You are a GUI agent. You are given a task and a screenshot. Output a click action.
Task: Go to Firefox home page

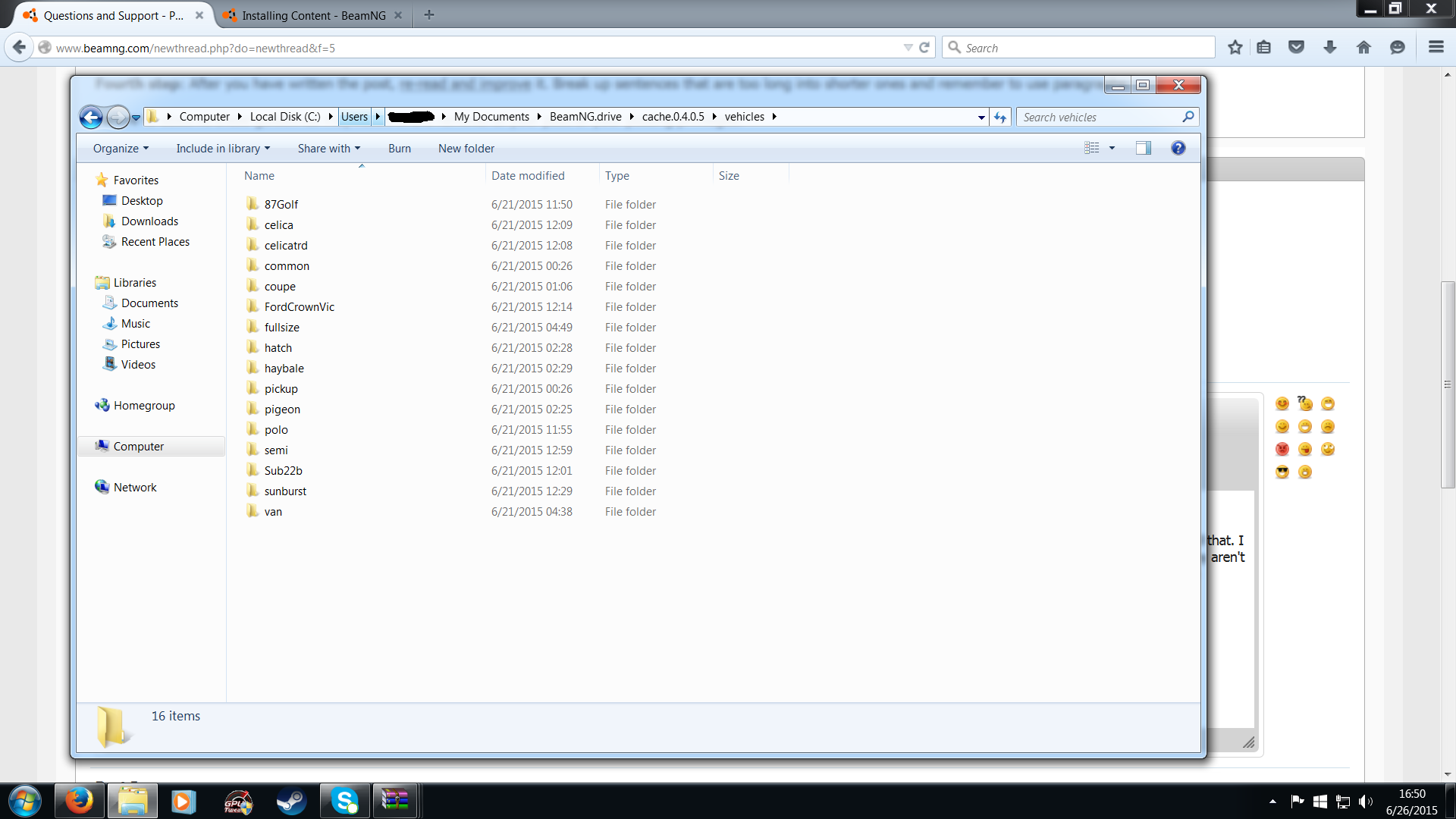click(x=1363, y=47)
